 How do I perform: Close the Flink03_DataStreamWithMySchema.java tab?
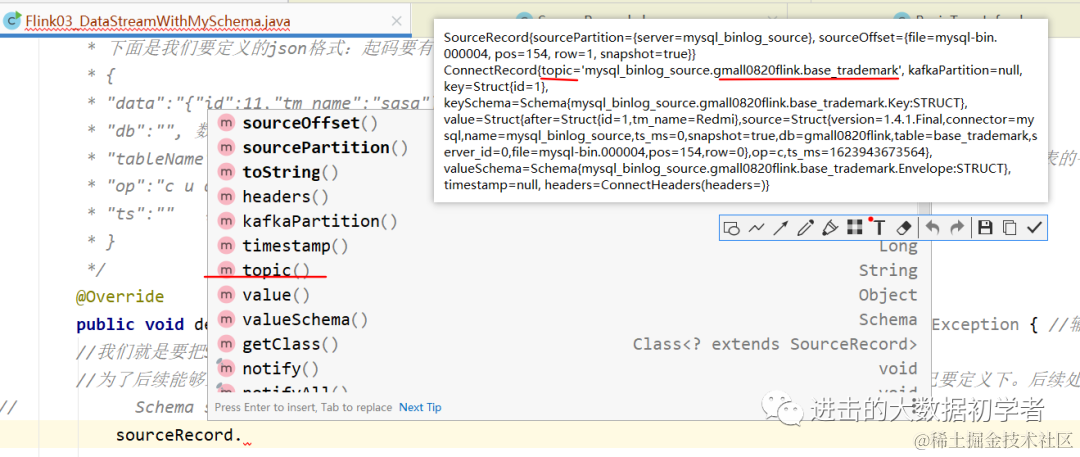click(x=396, y=21)
